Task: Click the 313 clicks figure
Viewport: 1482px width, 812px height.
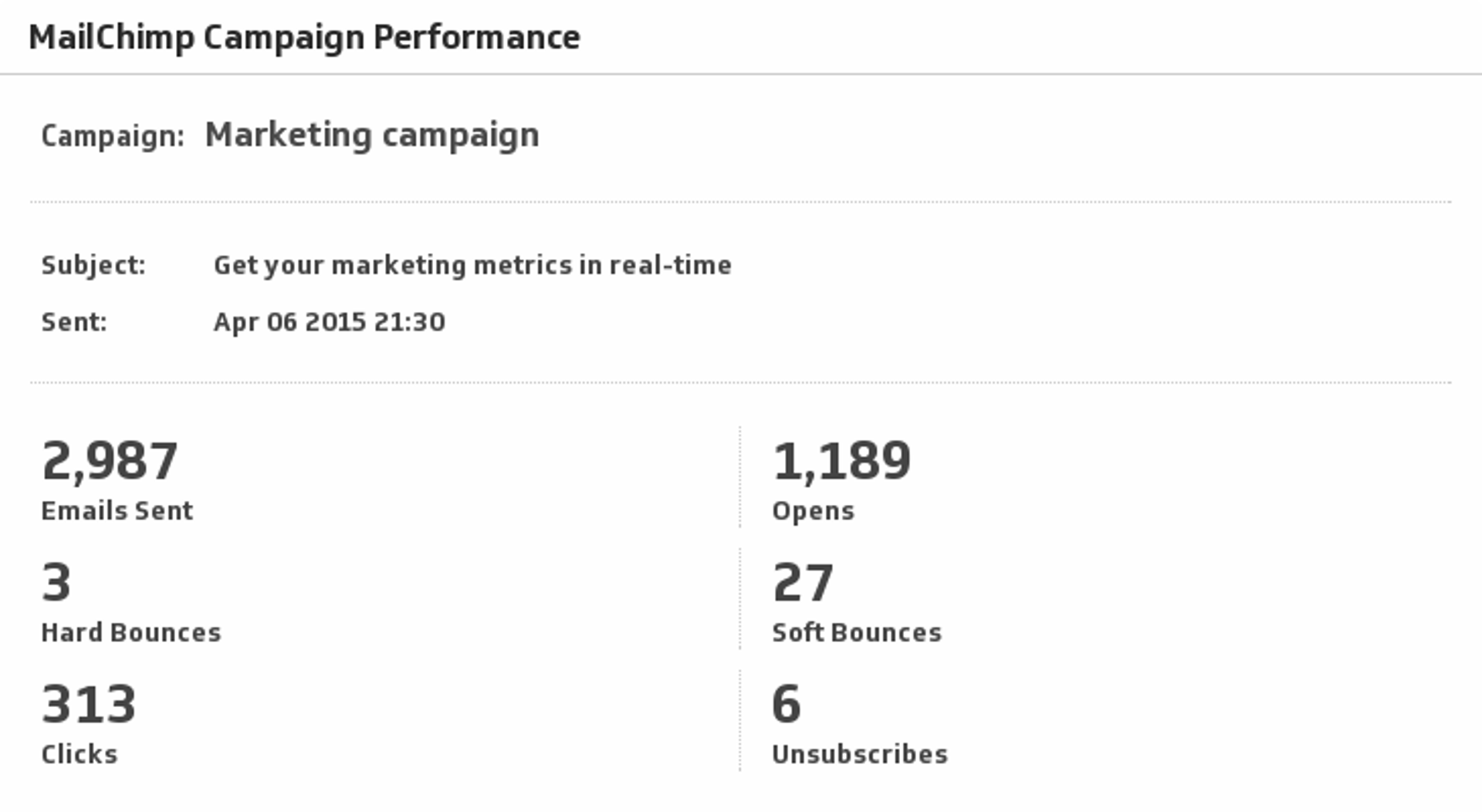Action: click(x=89, y=704)
